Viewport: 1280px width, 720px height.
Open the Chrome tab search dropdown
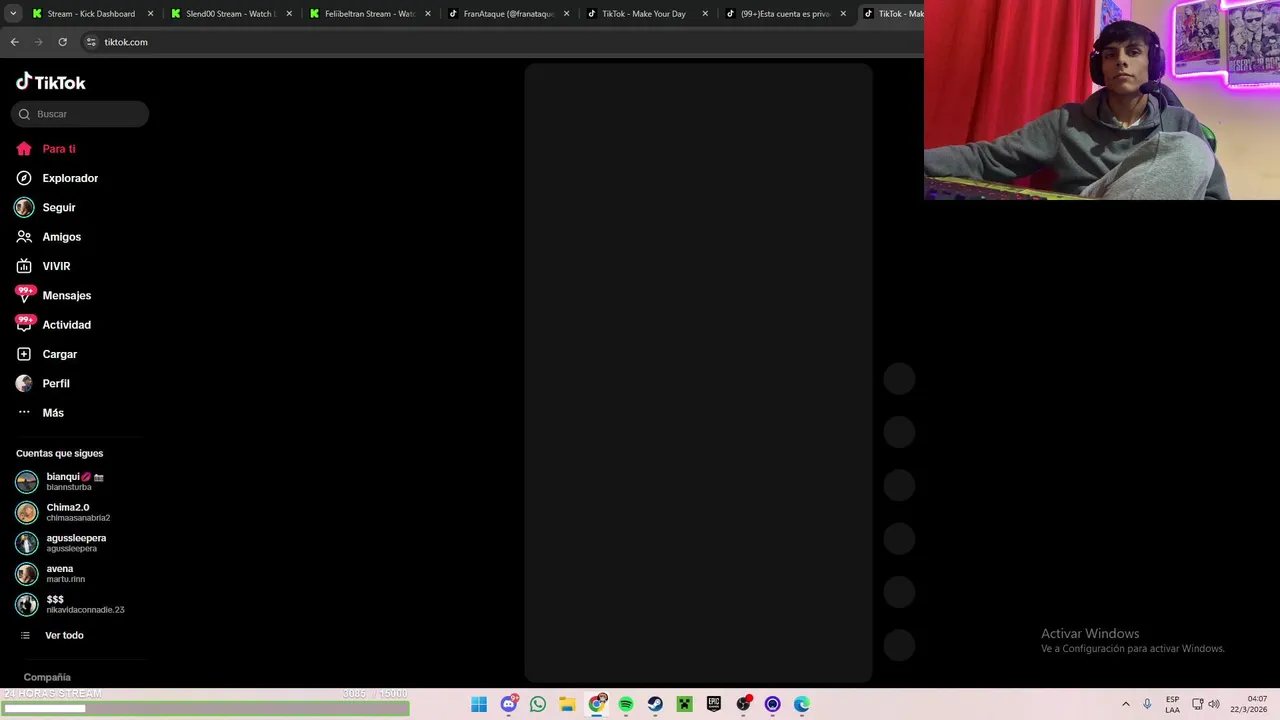(13, 14)
